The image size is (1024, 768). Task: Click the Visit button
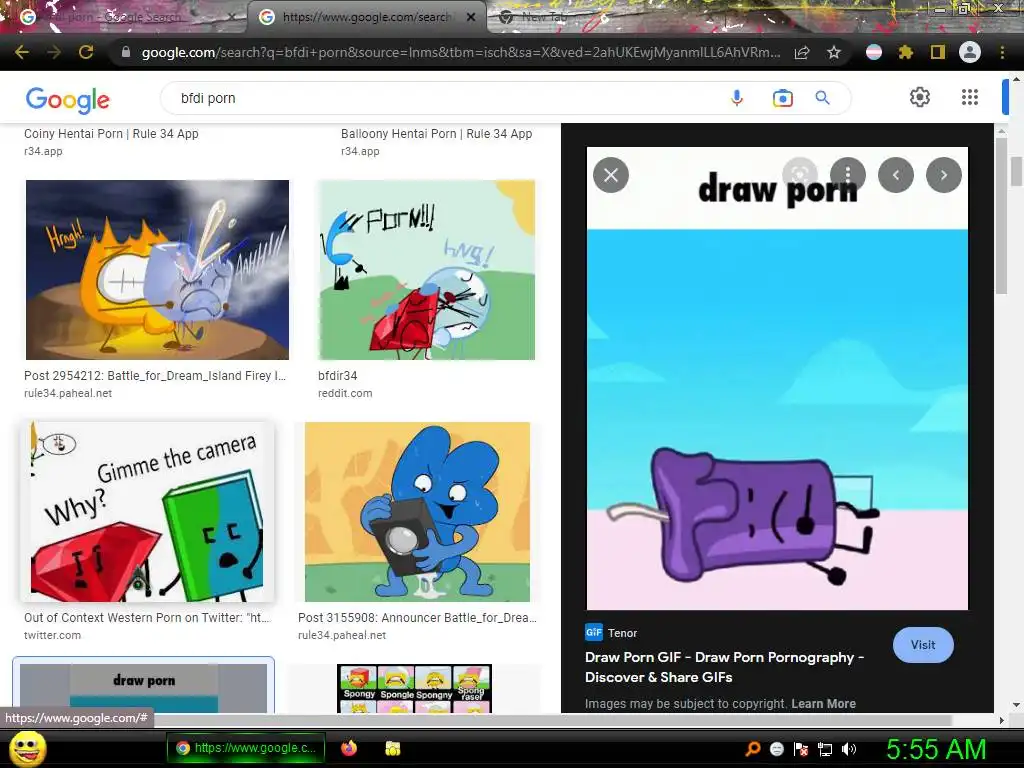(x=923, y=645)
